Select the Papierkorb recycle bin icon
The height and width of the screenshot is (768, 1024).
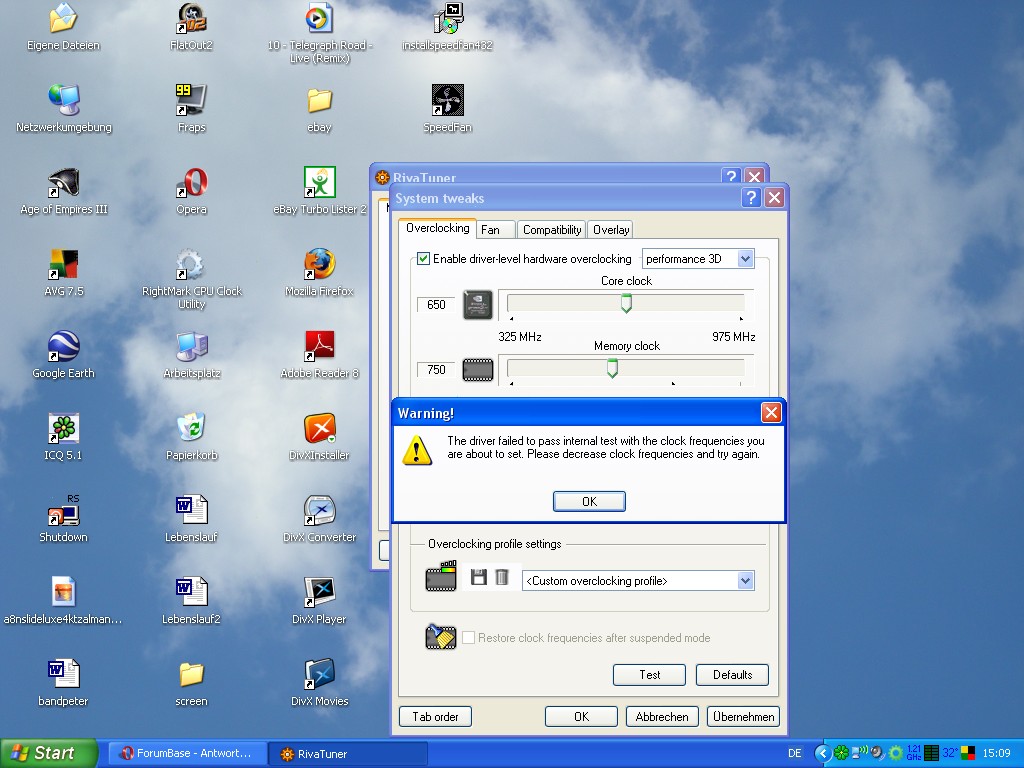191,436
